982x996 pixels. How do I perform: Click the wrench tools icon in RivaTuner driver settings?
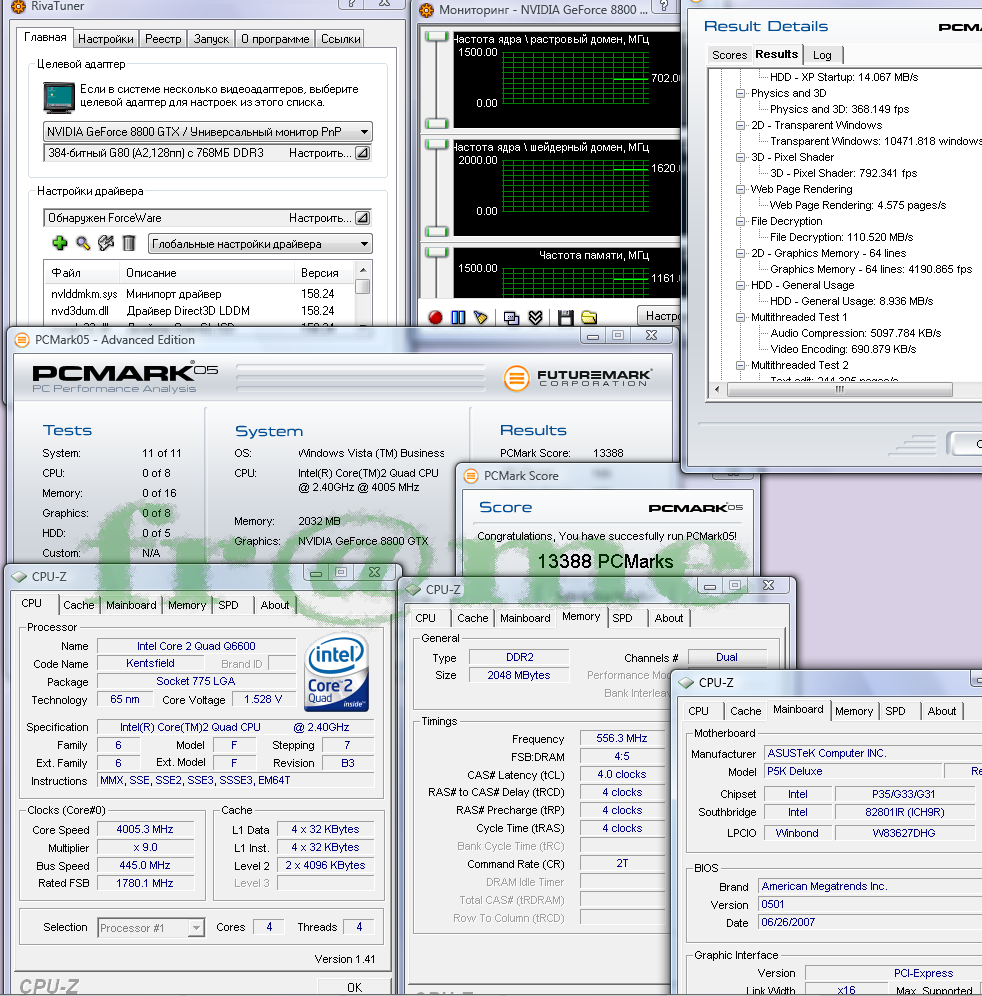pyautogui.click(x=106, y=243)
